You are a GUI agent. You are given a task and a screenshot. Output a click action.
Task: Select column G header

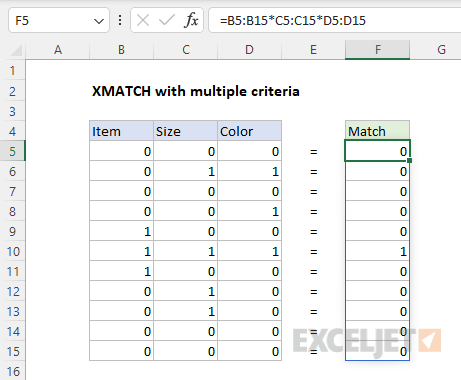point(441,50)
